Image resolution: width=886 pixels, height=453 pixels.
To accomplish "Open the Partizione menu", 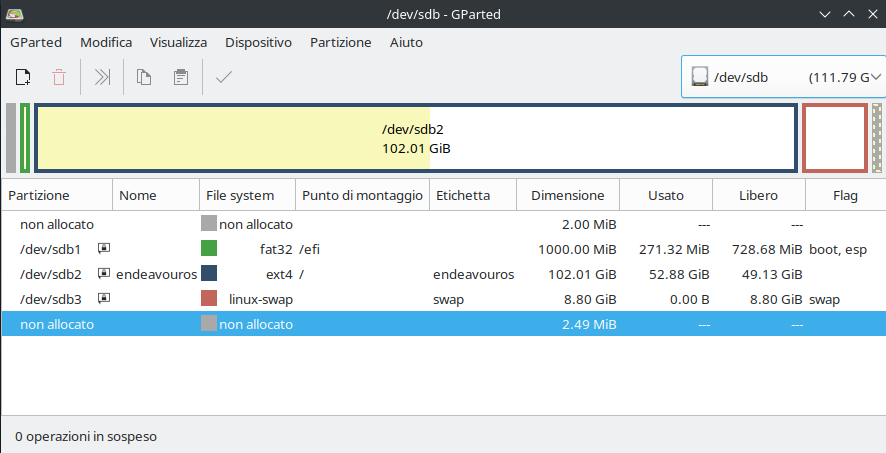I will coord(341,42).
